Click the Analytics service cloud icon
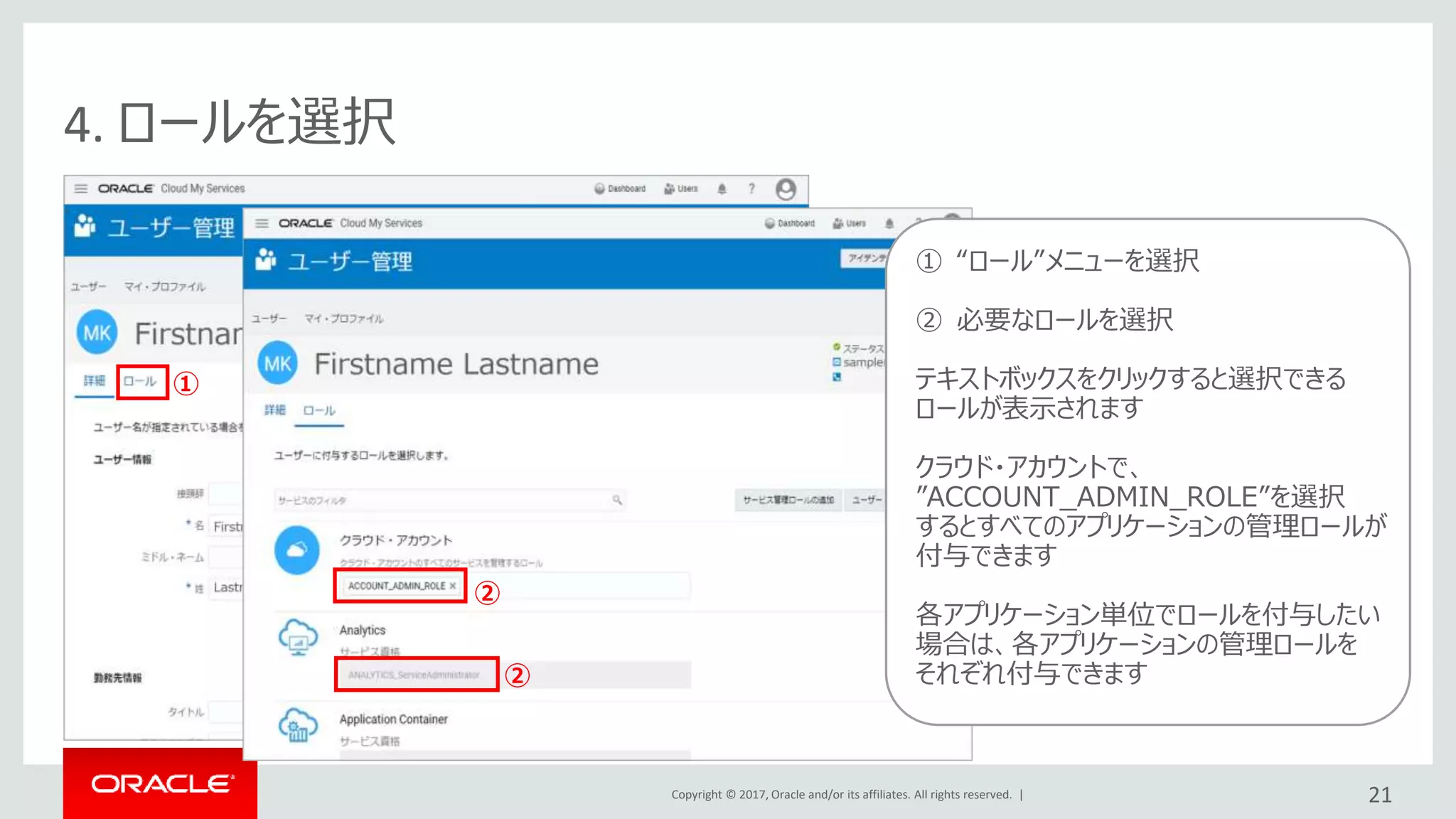1456x819 pixels. coord(299,637)
